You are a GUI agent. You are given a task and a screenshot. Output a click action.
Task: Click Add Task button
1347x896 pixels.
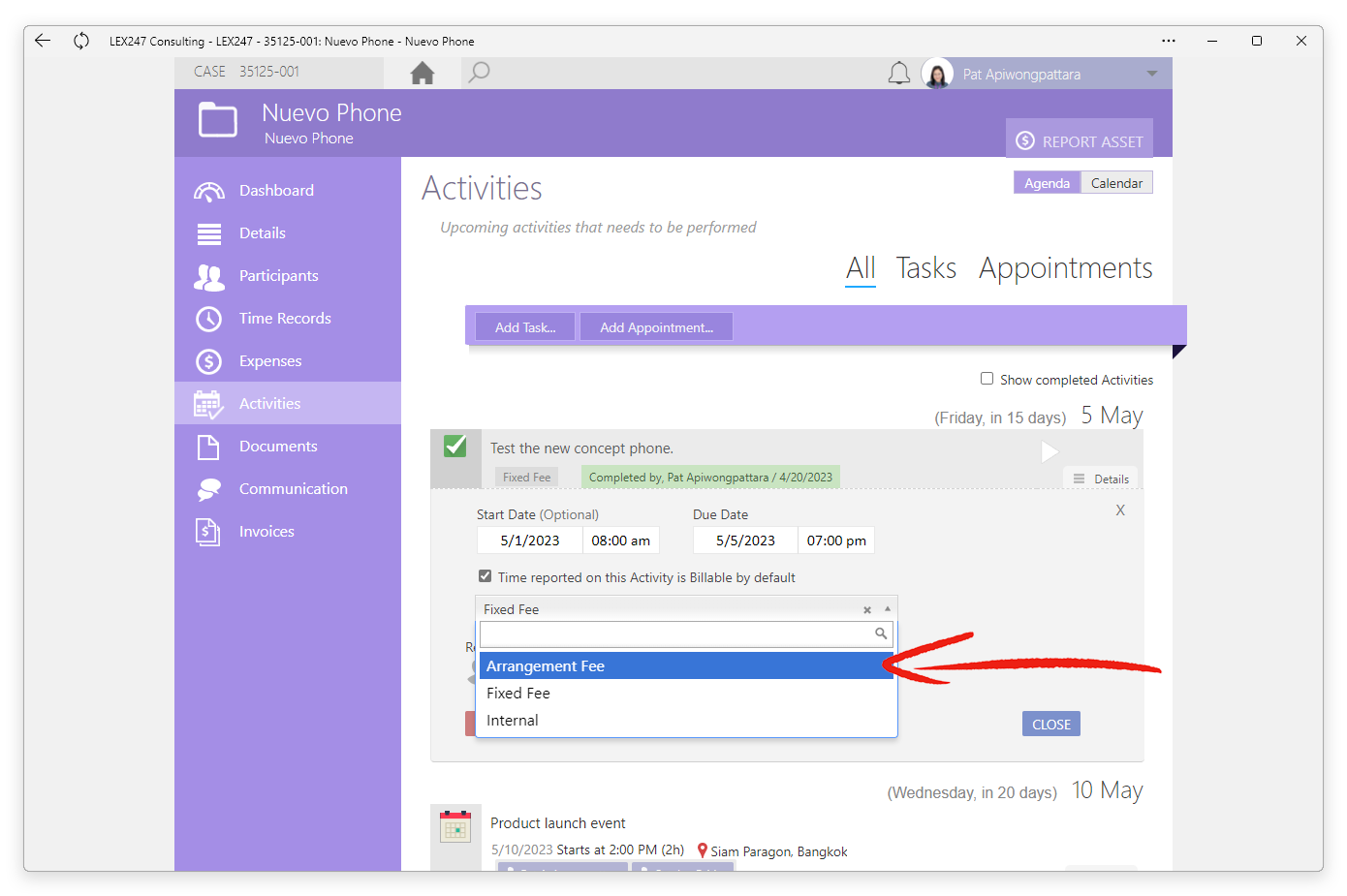(x=525, y=327)
